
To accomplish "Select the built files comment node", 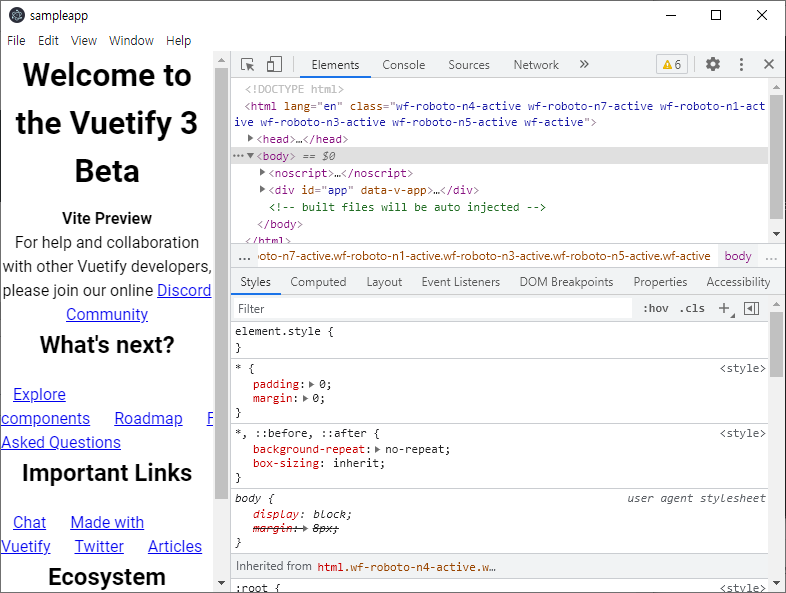I will [407, 207].
